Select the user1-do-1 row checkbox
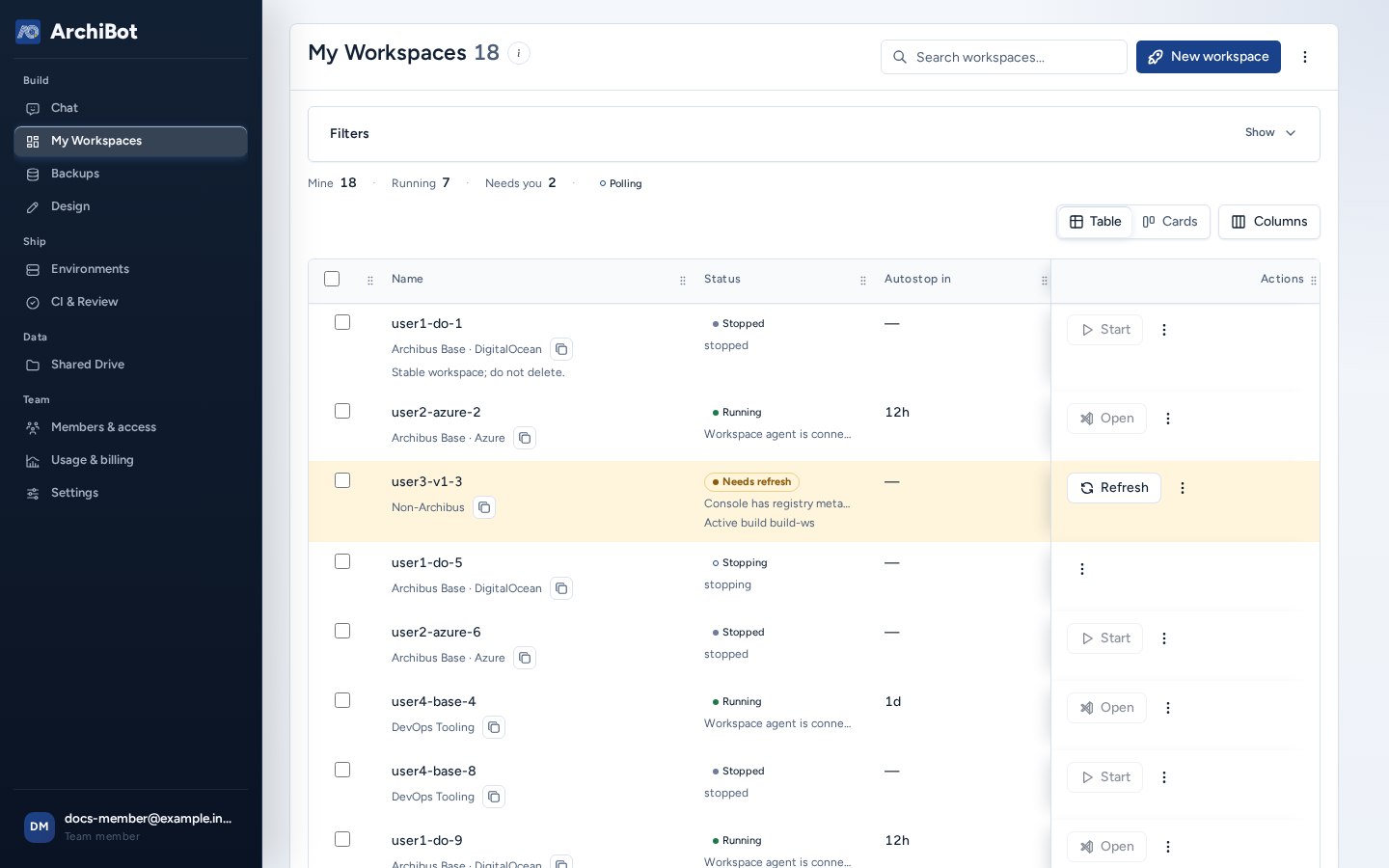The height and width of the screenshot is (868, 1389). [342, 322]
